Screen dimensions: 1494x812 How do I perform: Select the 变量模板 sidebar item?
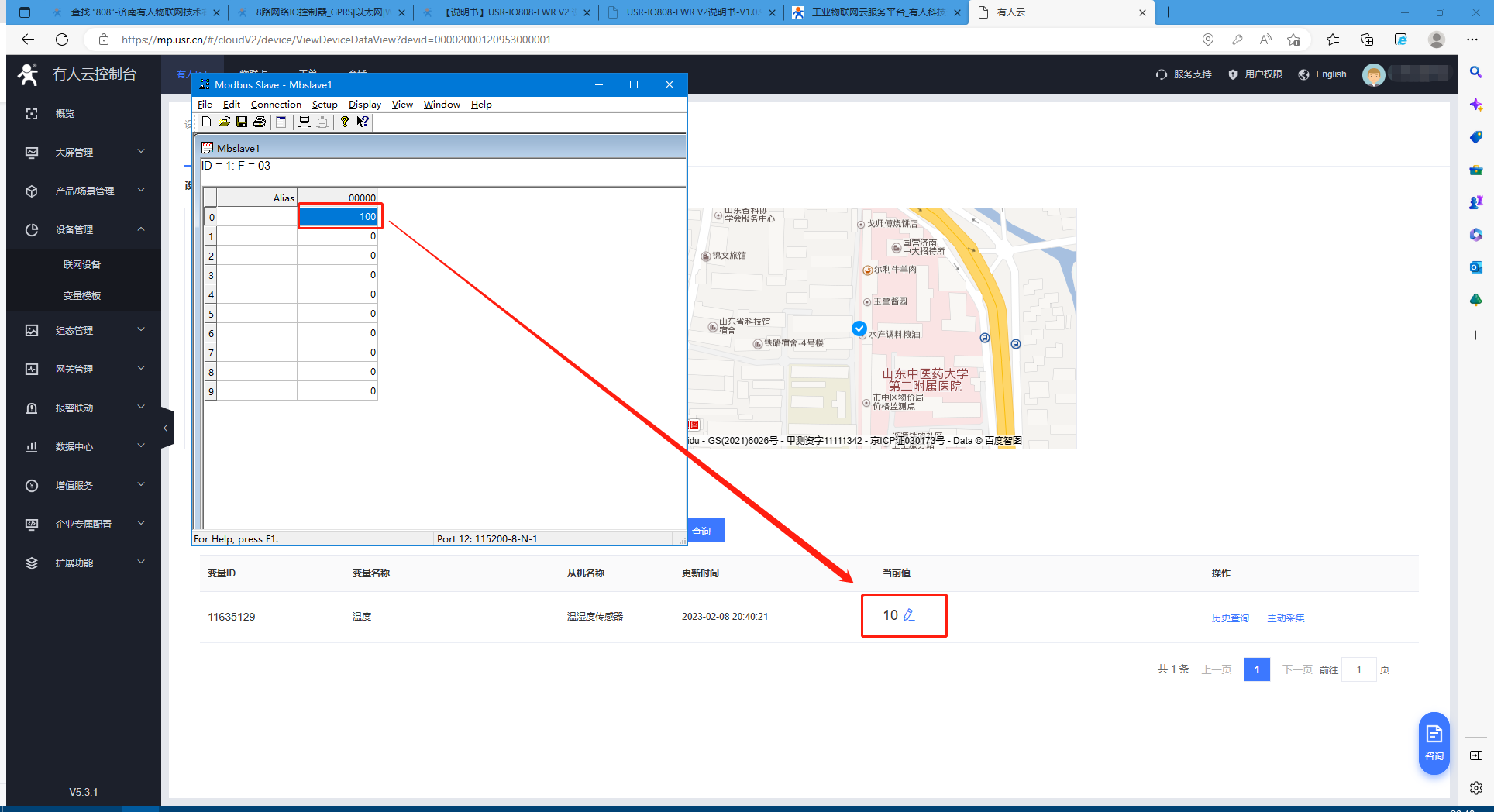(x=82, y=296)
